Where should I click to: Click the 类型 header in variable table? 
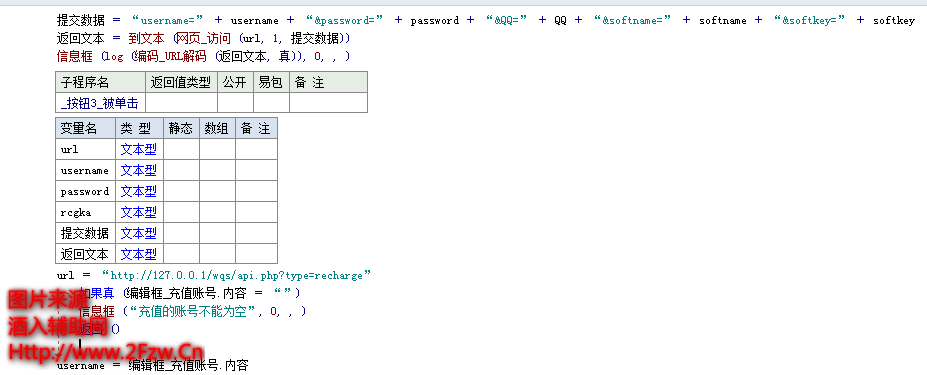tap(140, 128)
